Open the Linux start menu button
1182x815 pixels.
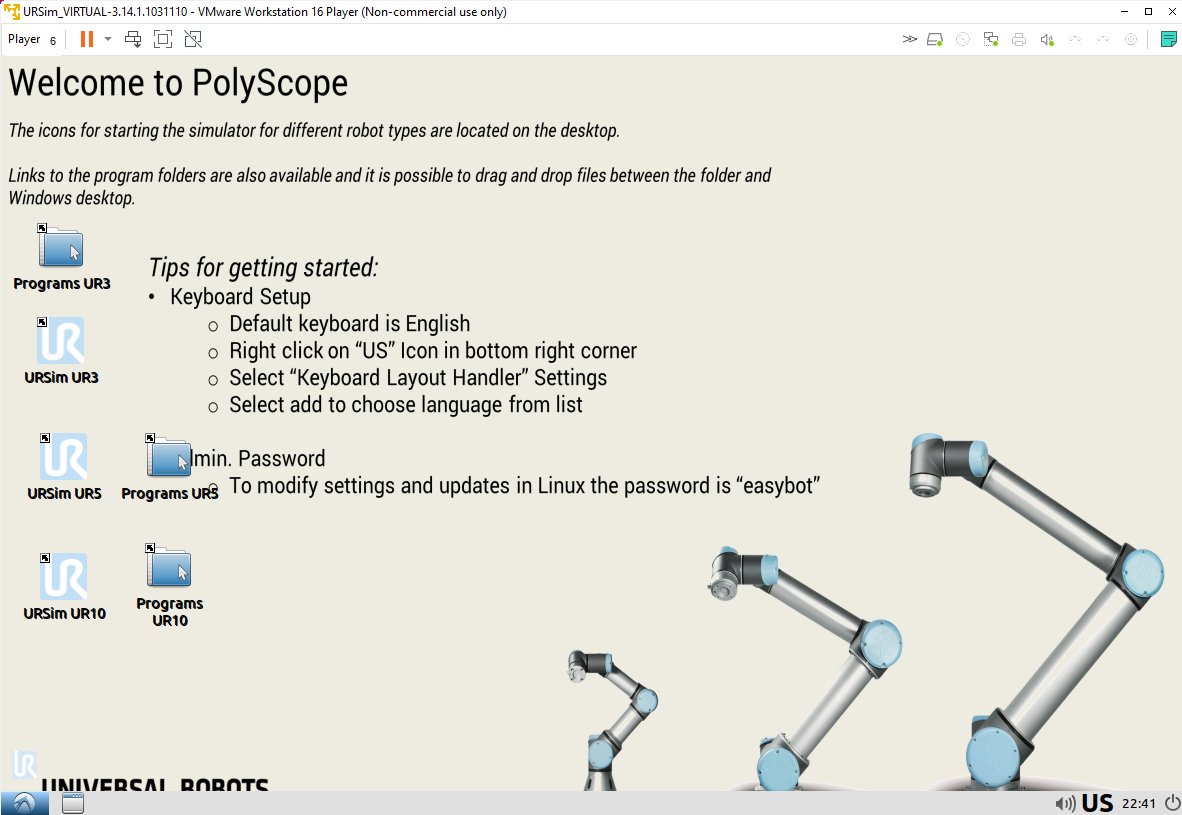click(25, 804)
